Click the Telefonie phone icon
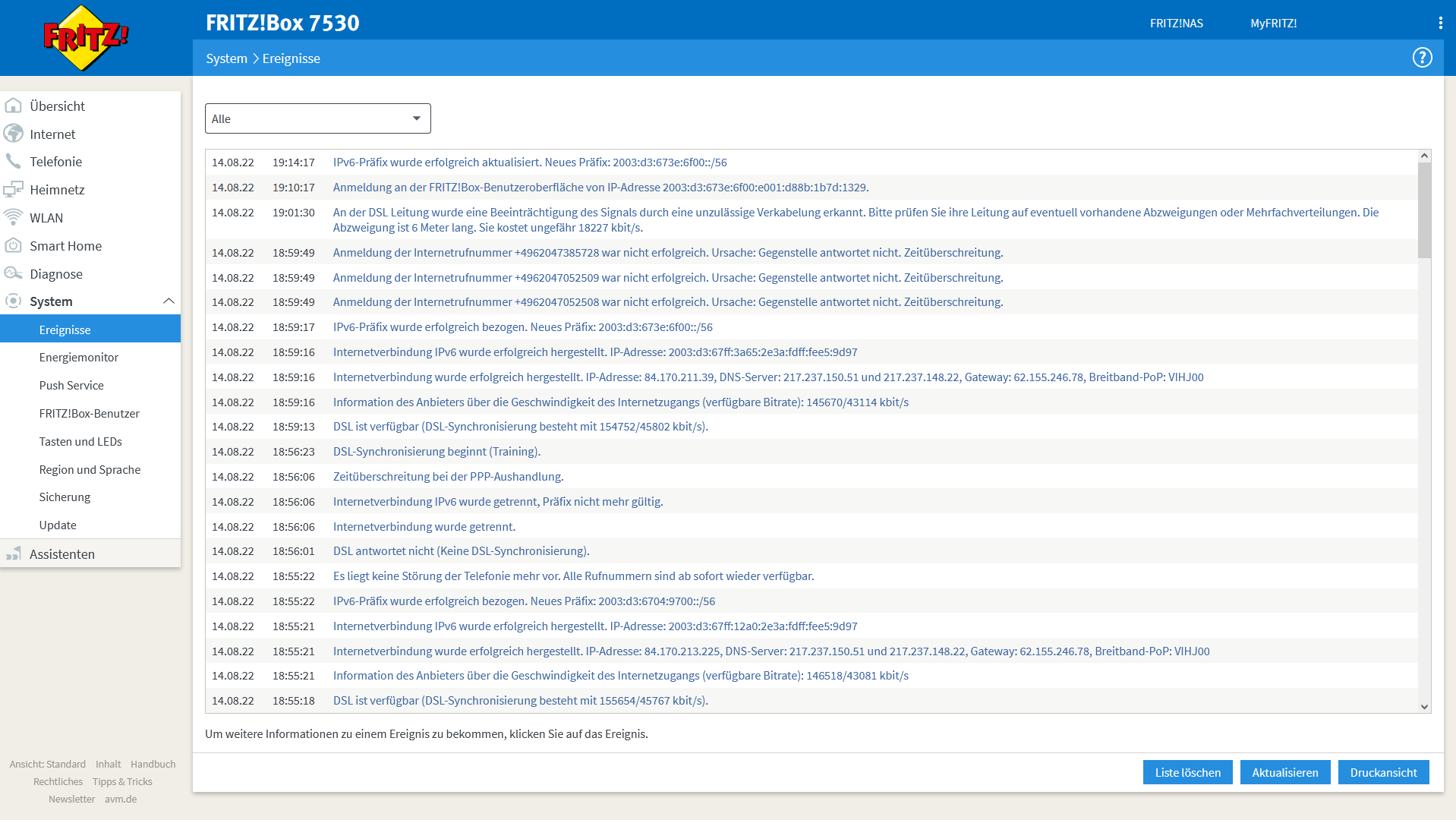The width and height of the screenshot is (1456, 820). [x=13, y=162]
